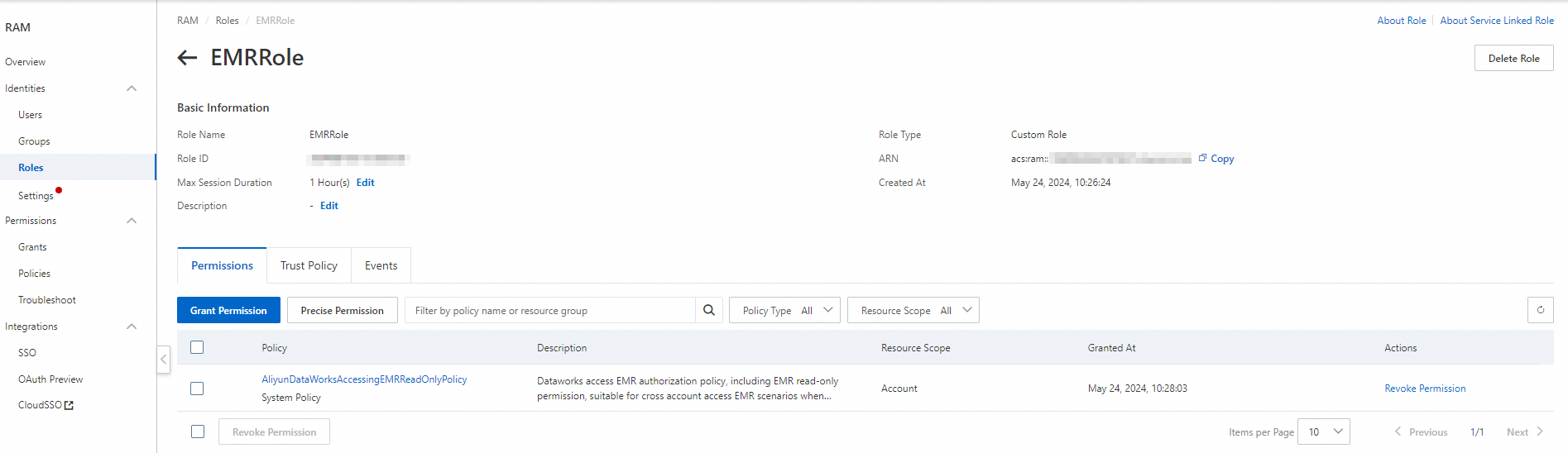This screenshot has width=1568, height=453.
Task: Click Revoke Permission link in Actions column
Action: (x=1425, y=389)
